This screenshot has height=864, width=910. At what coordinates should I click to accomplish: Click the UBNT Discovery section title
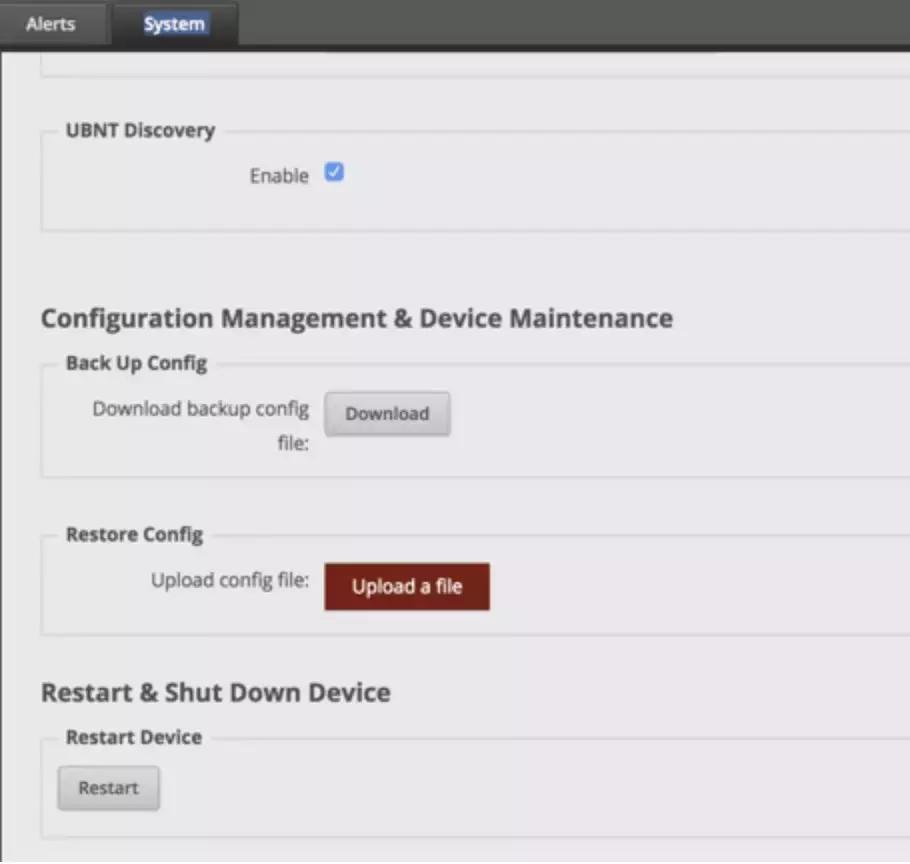click(140, 131)
